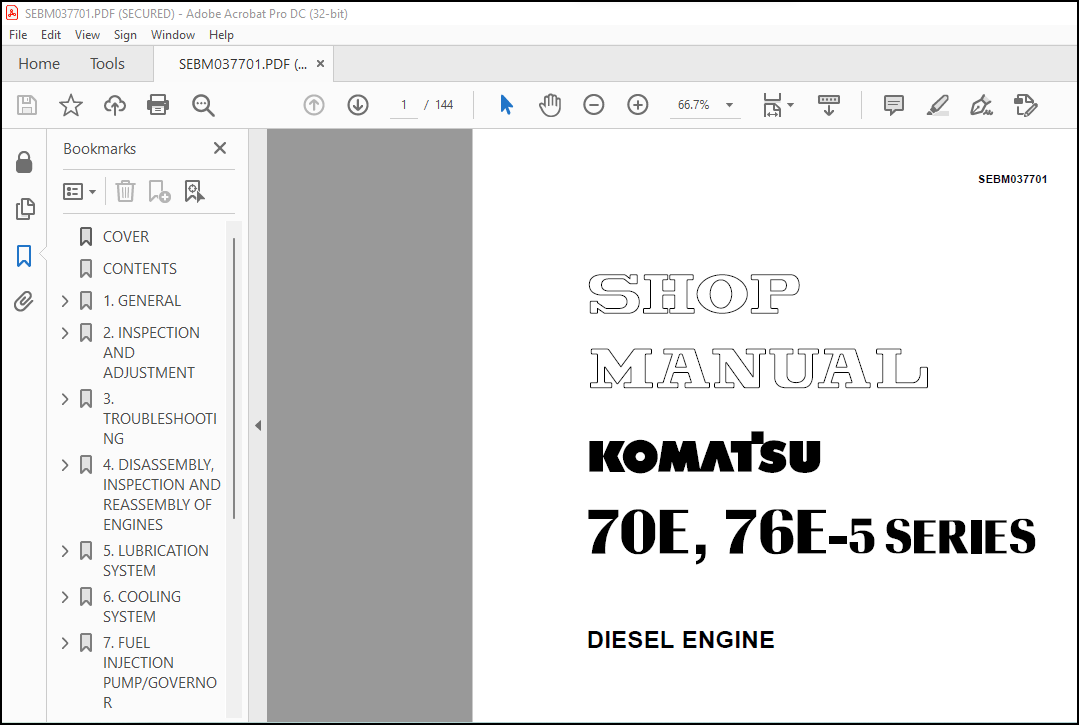Expand the 4. DISASSEMBLY bookmark
Screen dimensions: 1079x725
pyautogui.click(x=65, y=465)
